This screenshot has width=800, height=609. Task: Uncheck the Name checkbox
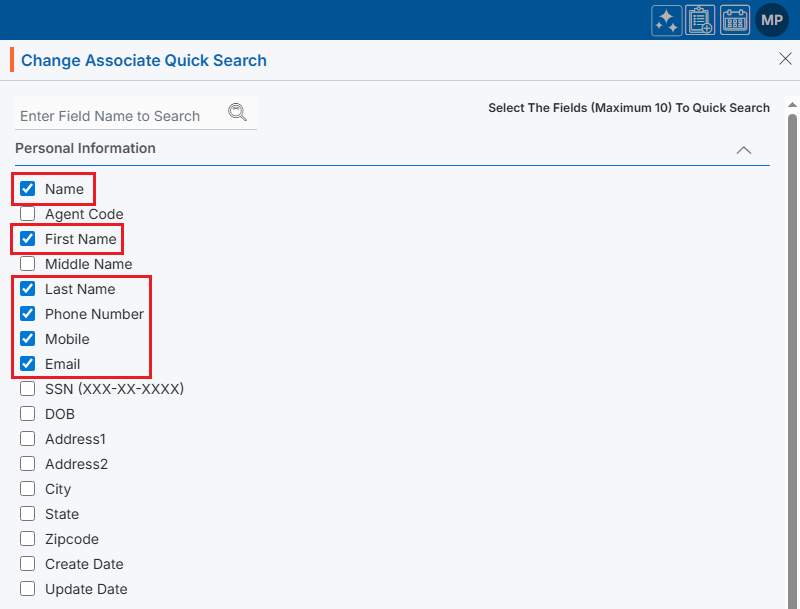(x=28, y=189)
